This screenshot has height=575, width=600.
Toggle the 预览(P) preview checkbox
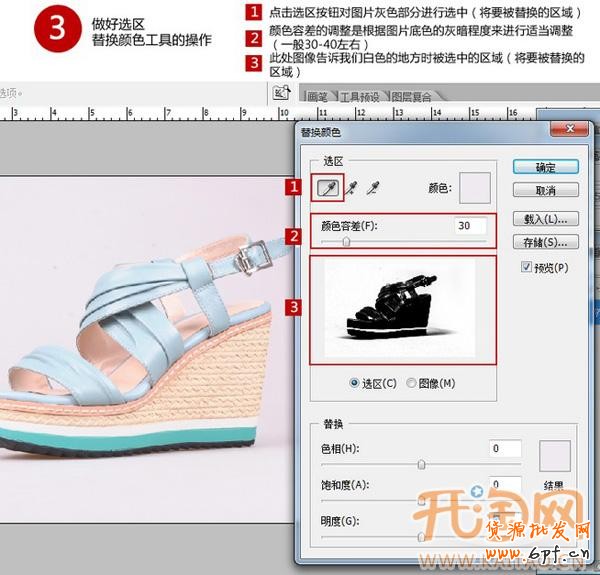(527, 267)
